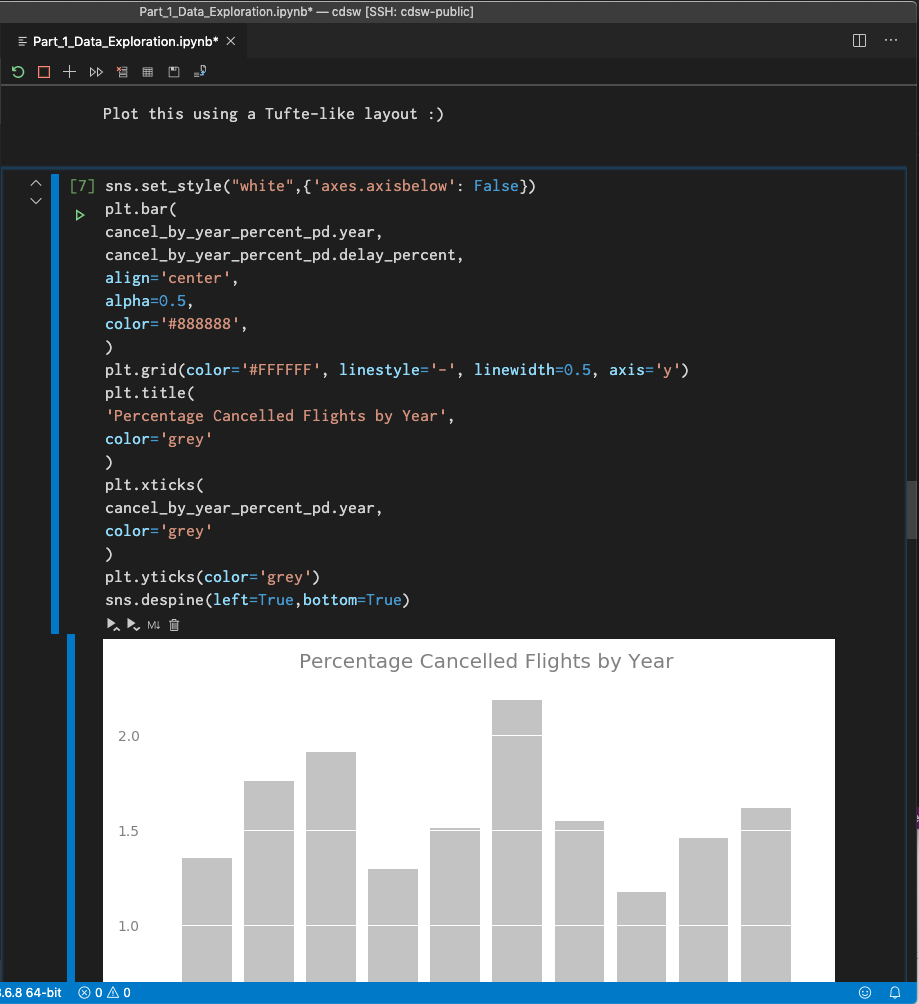Open split editor layout icon
The height and width of the screenshot is (1004, 919).
[858, 40]
